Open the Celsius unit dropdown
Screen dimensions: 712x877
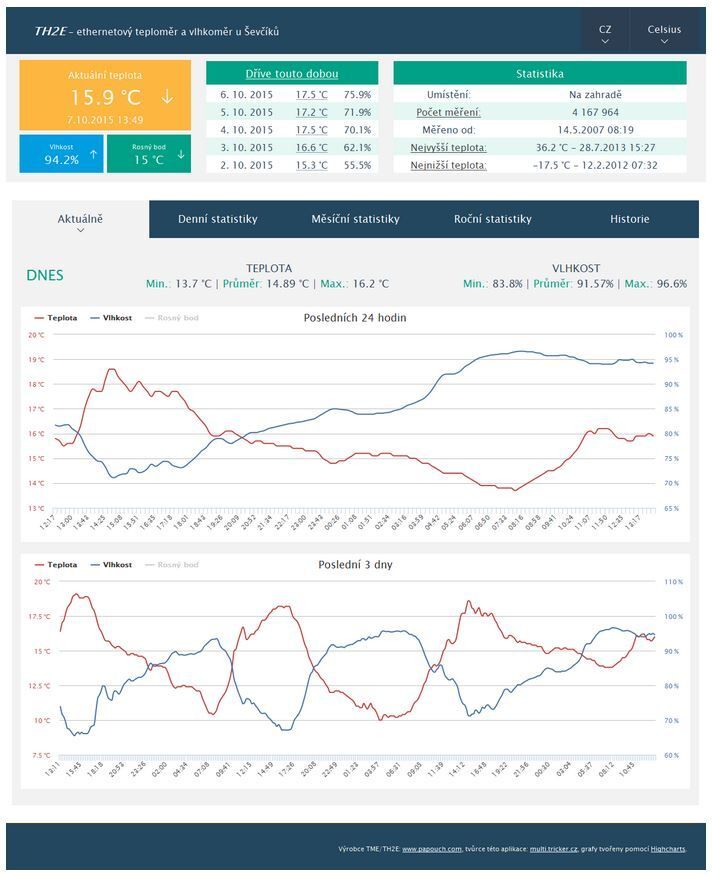point(664,33)
